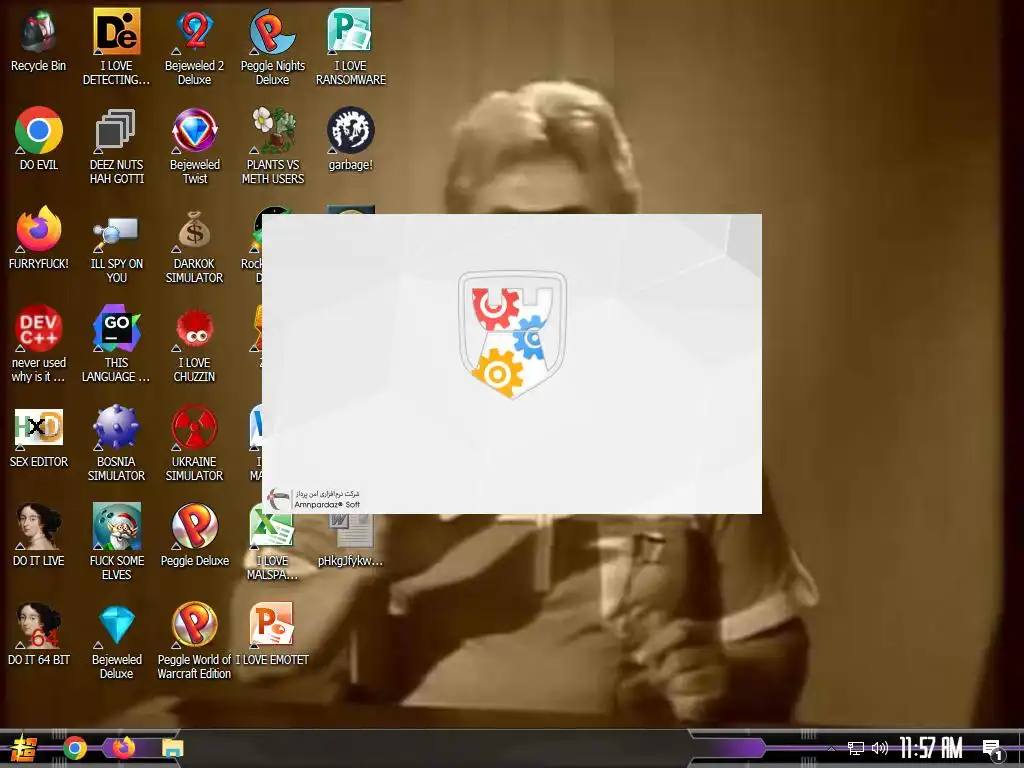Image resolution: width=1024 pixels, height=768 pixels.
Task: Open I LOVE RANSOMWARE Publisher shortcut
Action: pos(350,31)
